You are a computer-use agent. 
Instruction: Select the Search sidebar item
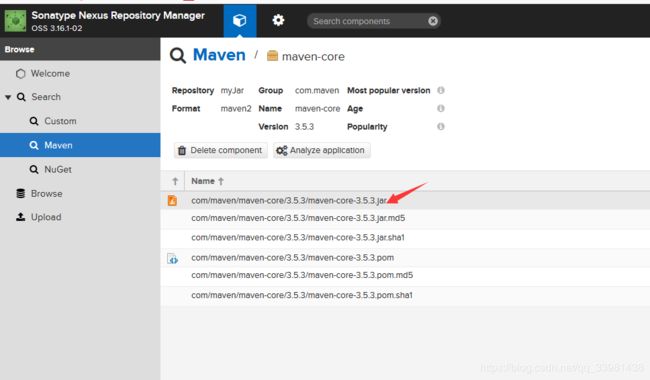pos(46,97)
